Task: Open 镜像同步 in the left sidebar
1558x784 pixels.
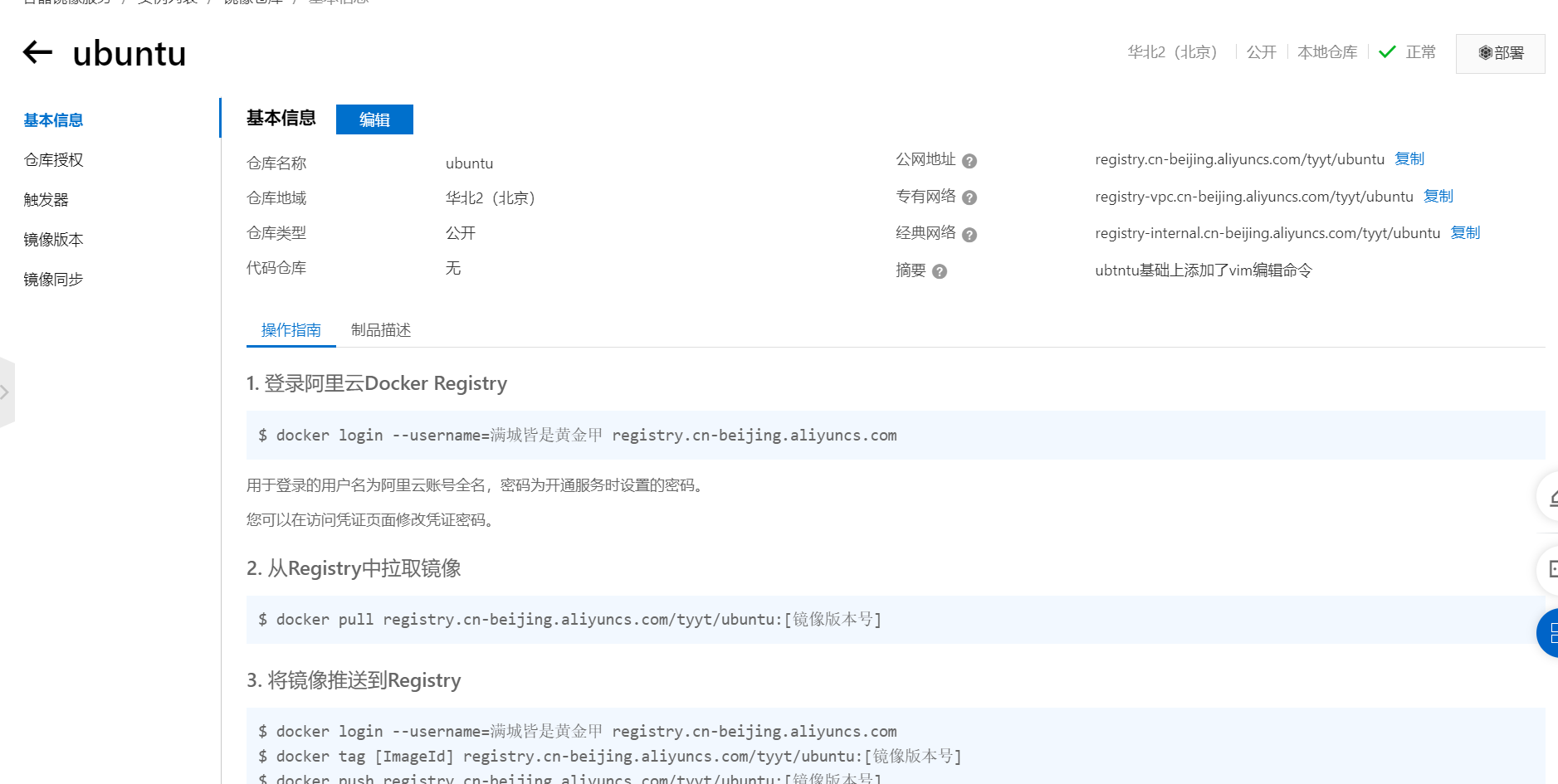Action: 53,280
